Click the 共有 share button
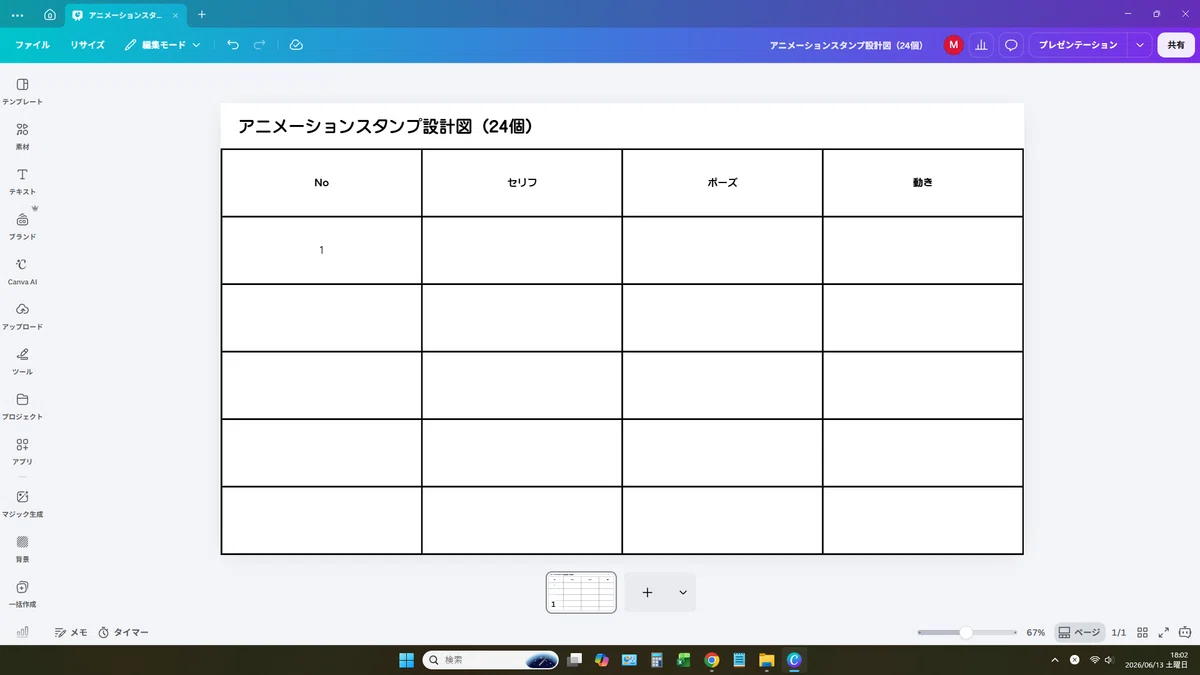This screenshot has width=1200, height=675. [x=1176, y=45]
